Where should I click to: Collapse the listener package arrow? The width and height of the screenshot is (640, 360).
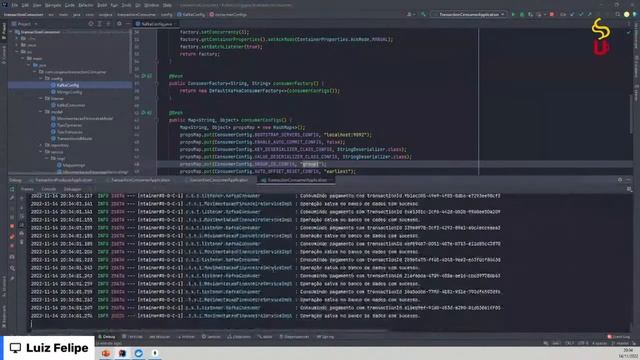click(x=41, y=98)
